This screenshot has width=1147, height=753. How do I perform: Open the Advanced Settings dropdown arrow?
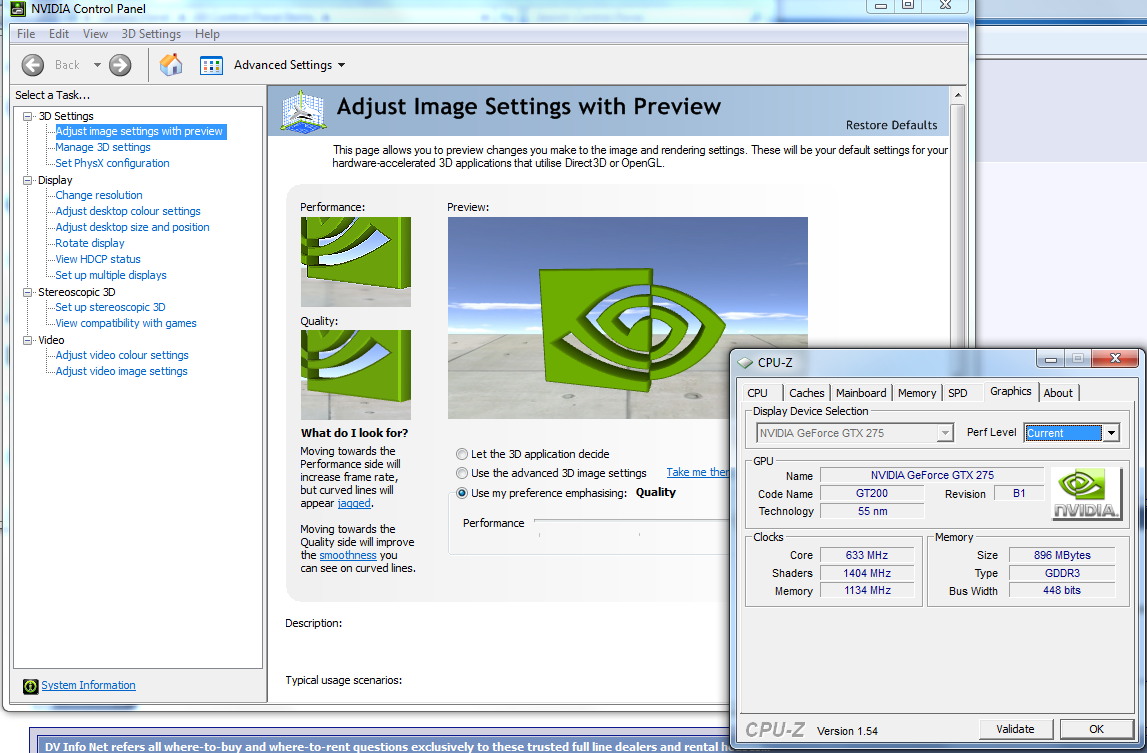(341, 66)
